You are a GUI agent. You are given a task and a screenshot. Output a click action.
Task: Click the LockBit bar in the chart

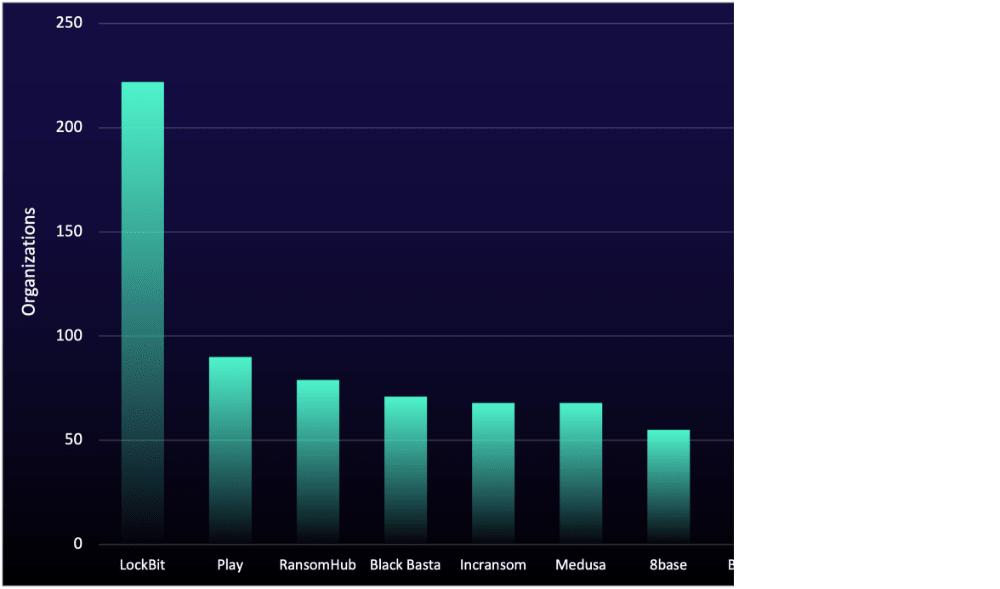click(142, 313)
